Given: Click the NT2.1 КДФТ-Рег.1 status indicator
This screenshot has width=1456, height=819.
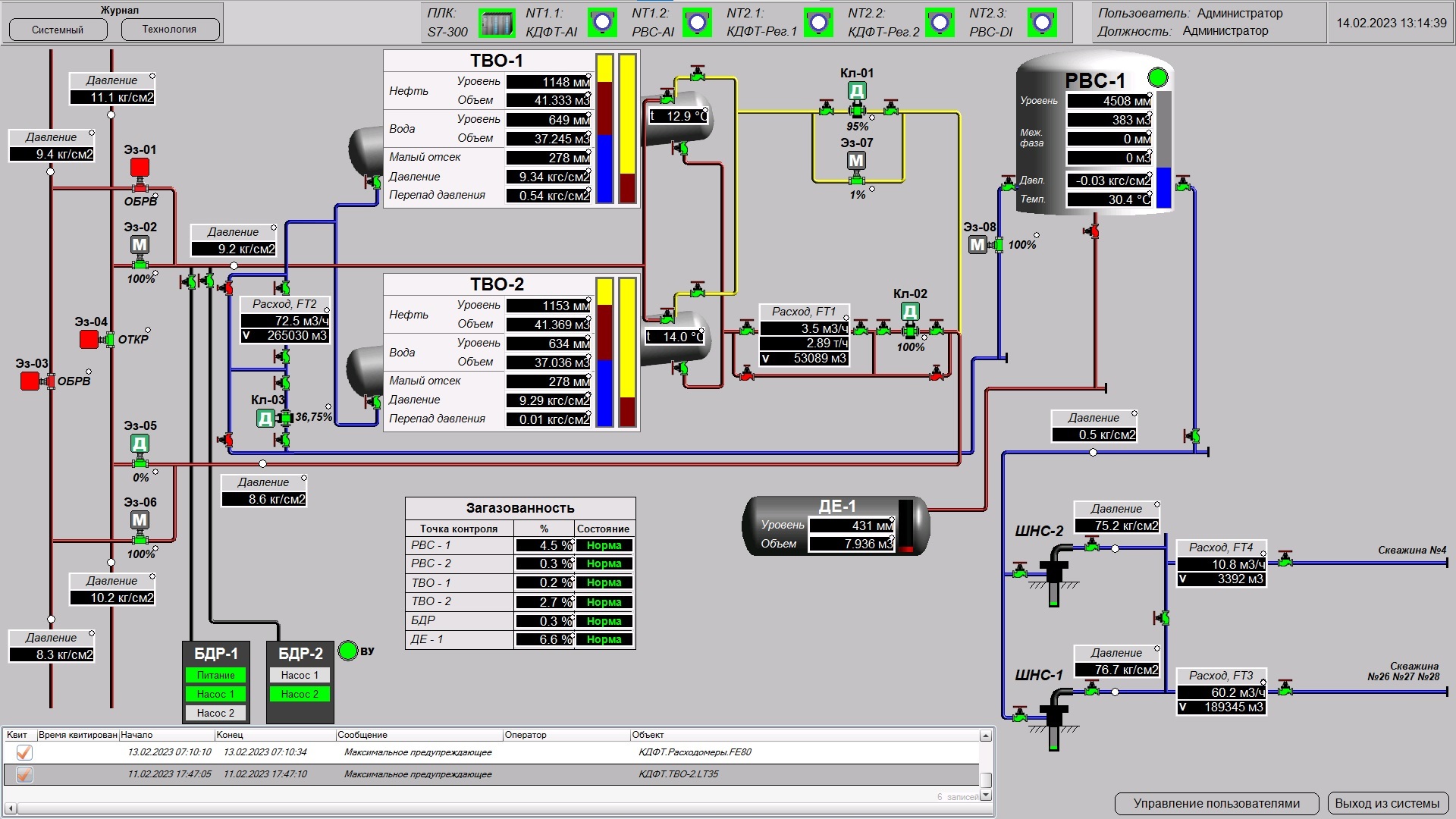Looking at the screenshot, I should click(818, 22).
